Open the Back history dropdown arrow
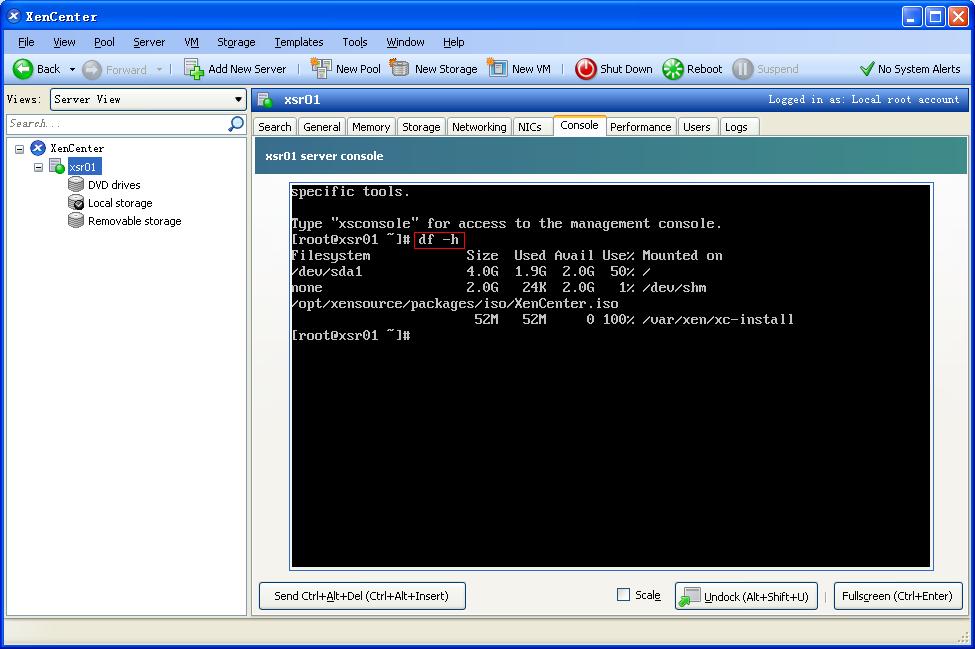Image resolution: width=975 pixels, height=649 pixels. coord(72,69)
